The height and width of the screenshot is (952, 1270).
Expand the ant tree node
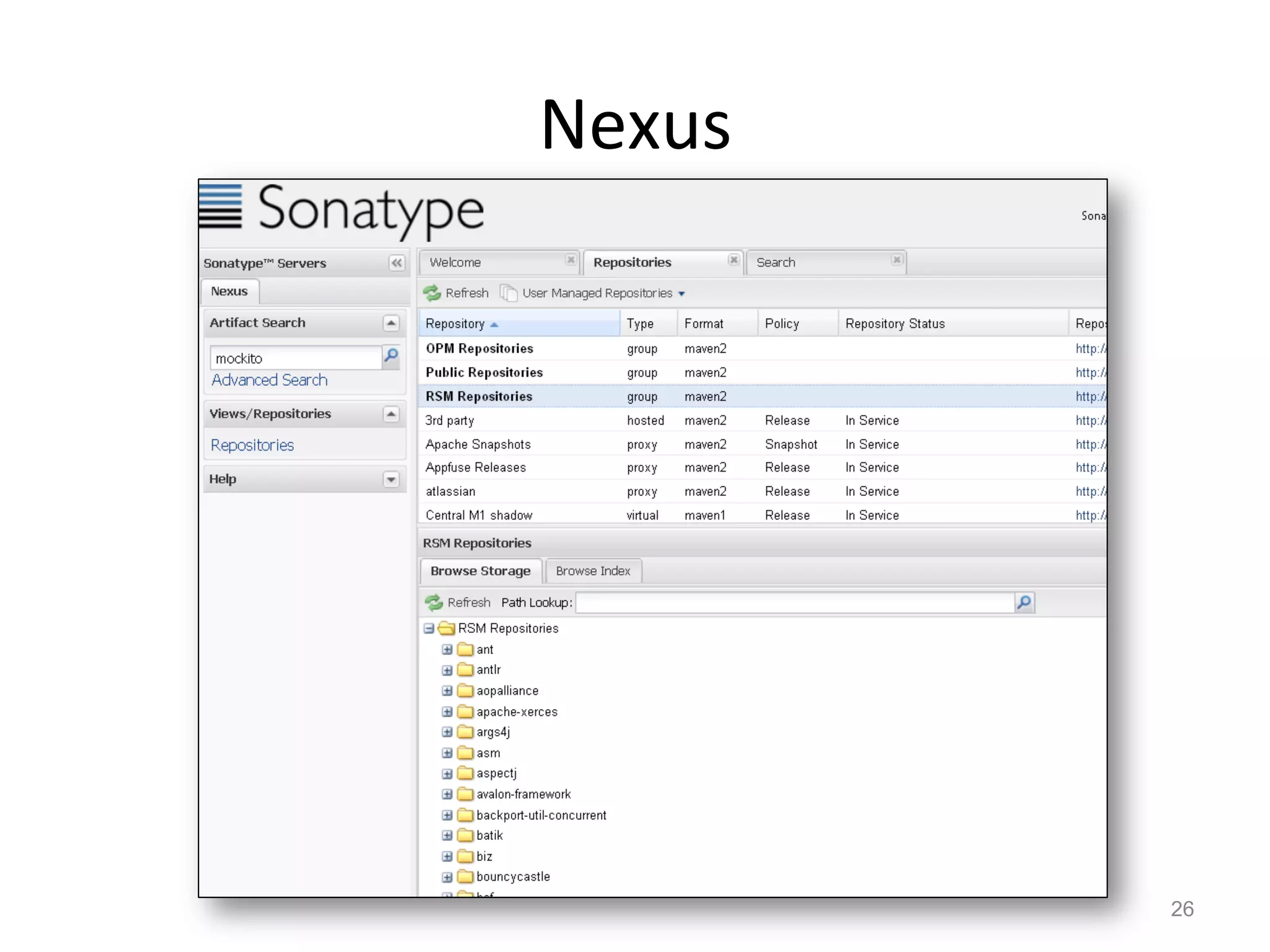pos(447,650)
